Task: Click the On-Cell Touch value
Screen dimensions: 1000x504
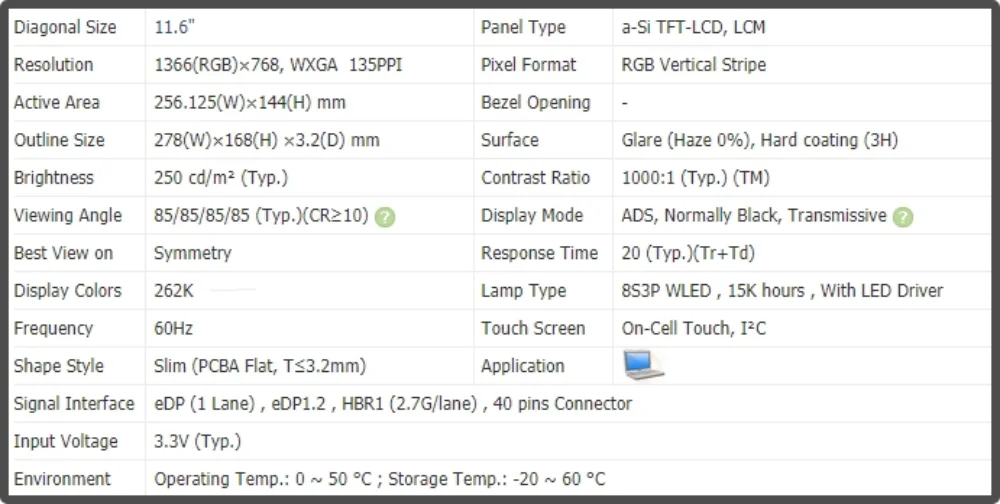Action: coord(693,328)
